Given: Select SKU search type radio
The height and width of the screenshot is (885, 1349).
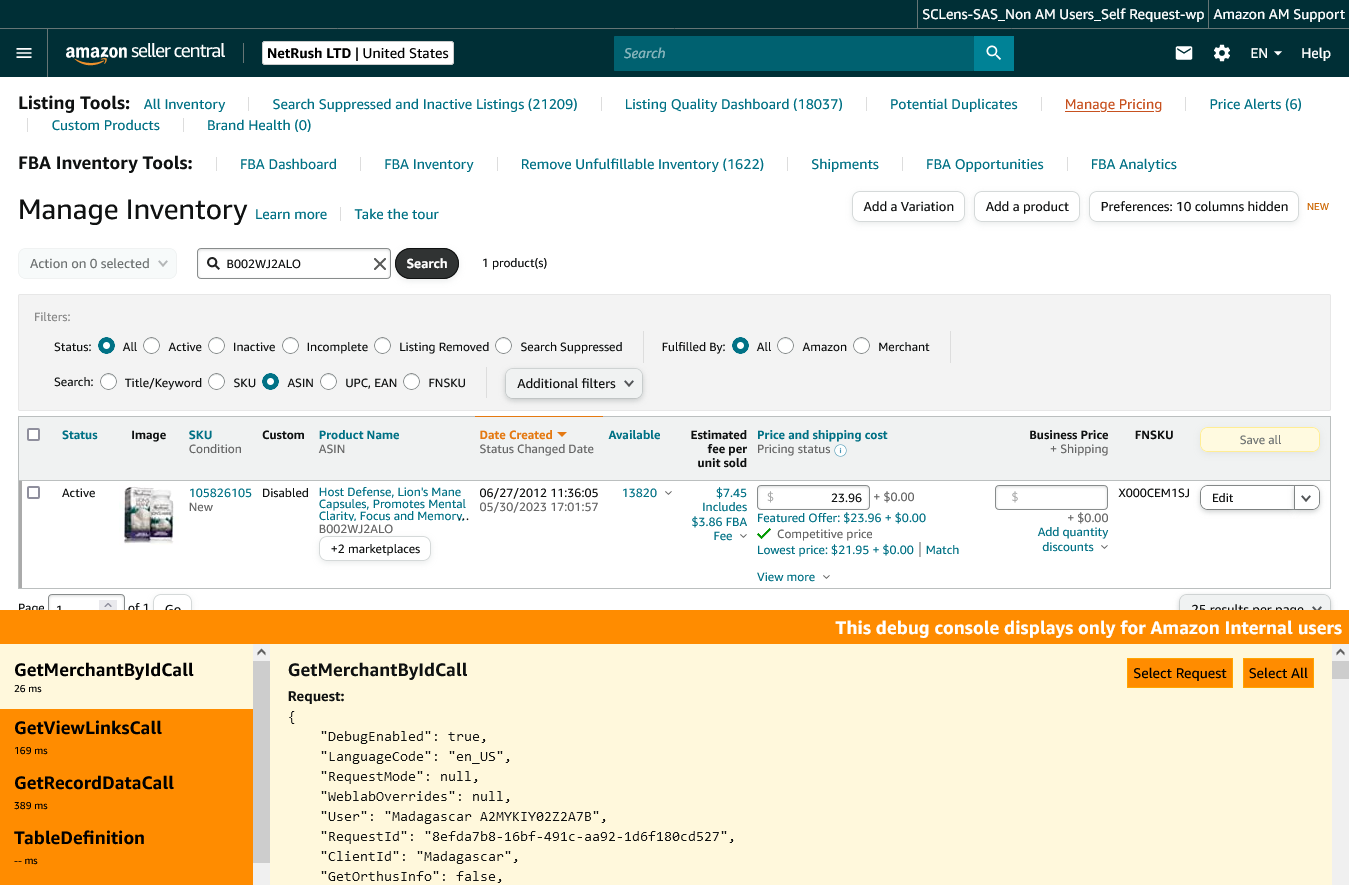Looking at the screenshot, I should [x=217, y=382].
